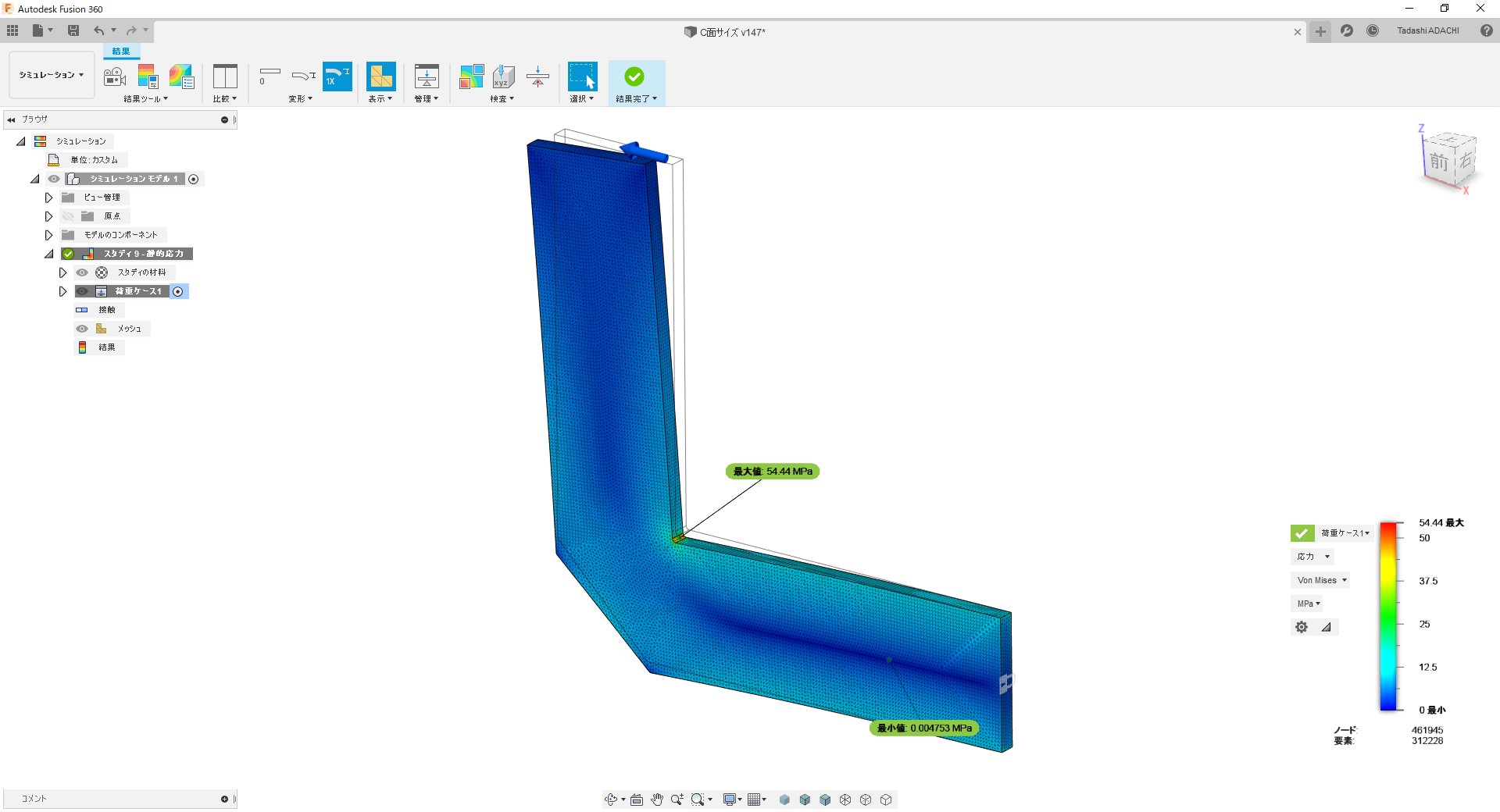Toggle the green checkmark box in legend
The image size is (1500, 812).
click(x=1302, y=533)
